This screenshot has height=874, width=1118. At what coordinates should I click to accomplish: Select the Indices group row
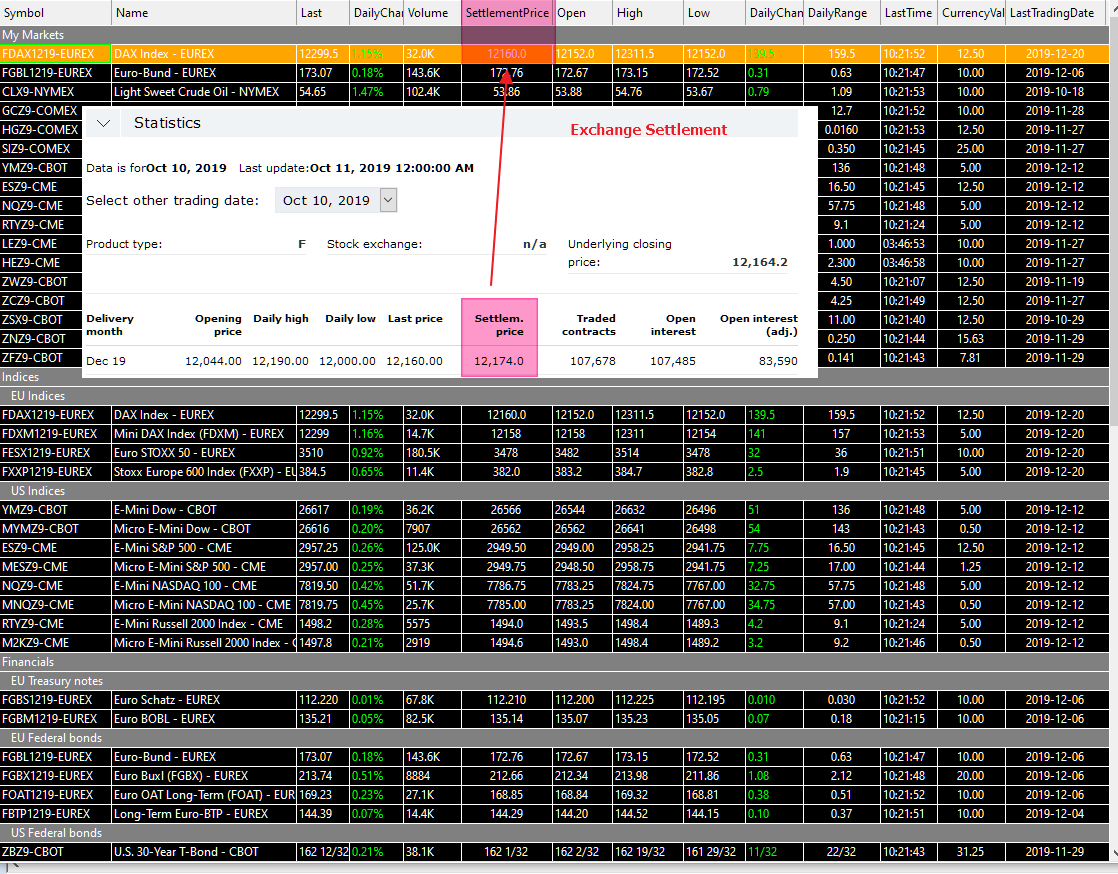[x=554, y=377]
